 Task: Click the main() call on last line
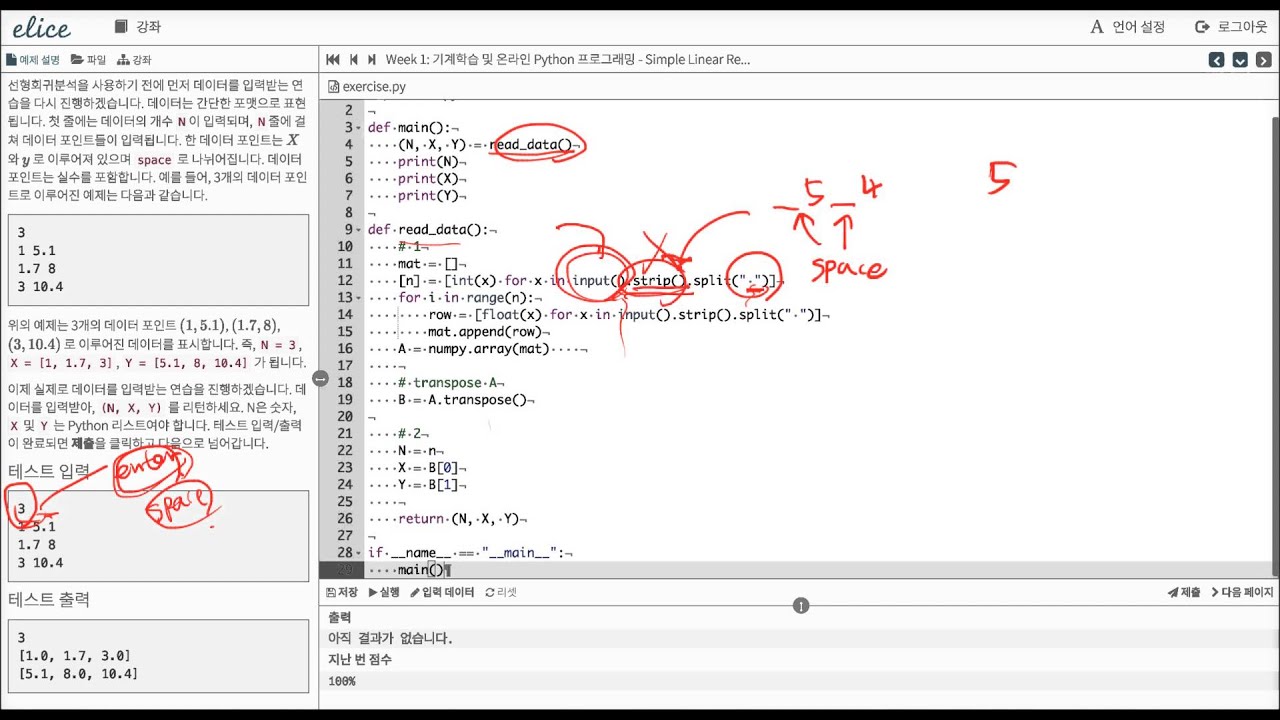point(420,569)
